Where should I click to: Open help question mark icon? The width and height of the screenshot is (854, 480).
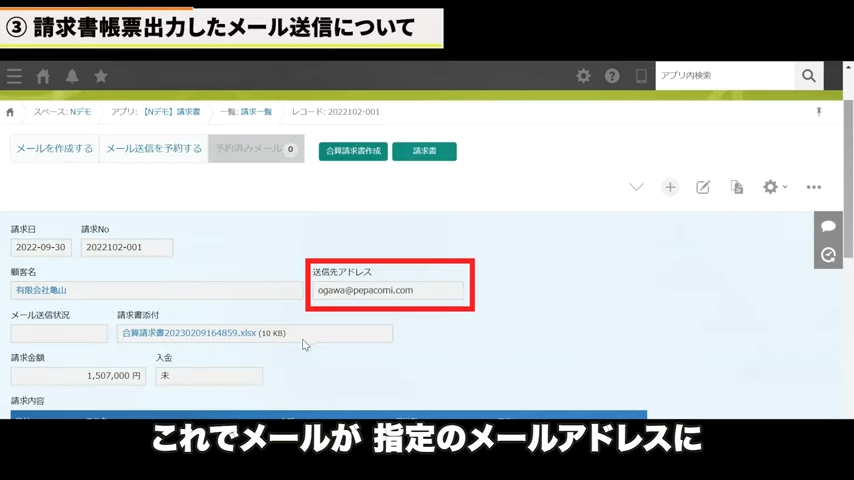(612, 76)
